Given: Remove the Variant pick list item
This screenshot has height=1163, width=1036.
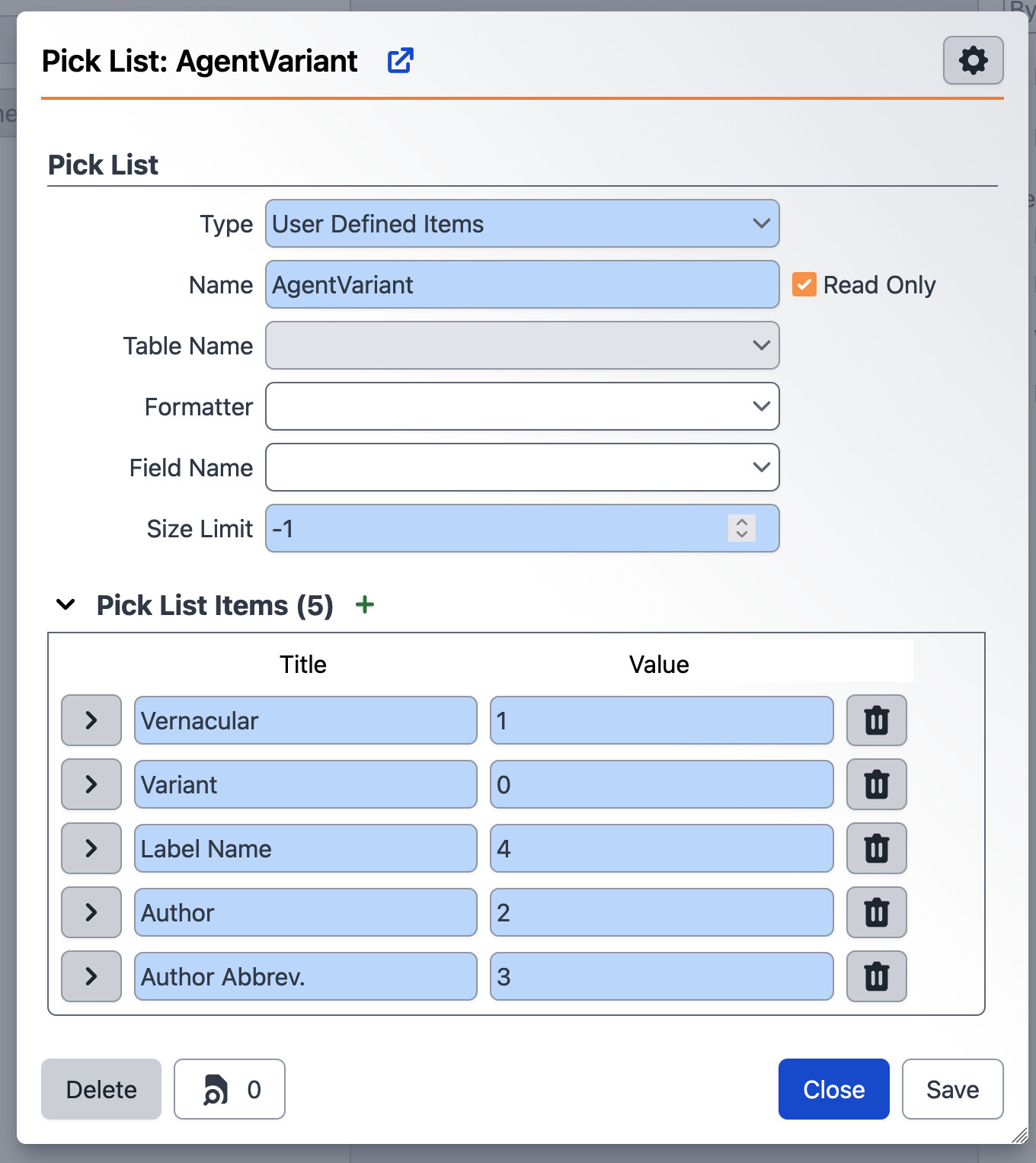Looking at the screenshot, I should (x=876, y=784).
